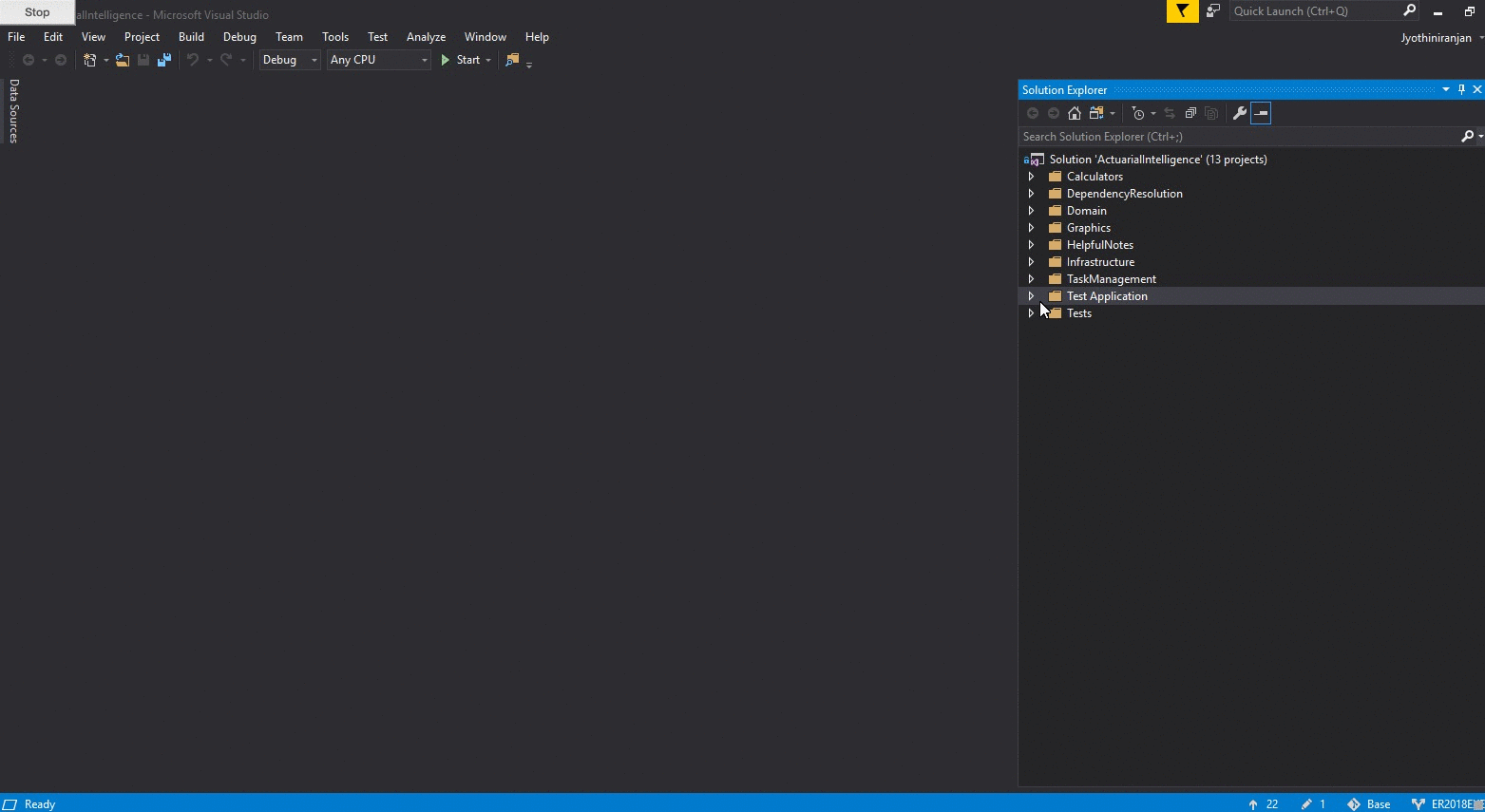The image size is (1485, 812).
Task: Click the Collapse All icon in Solution Explorer
Action: pos(1190,113)
